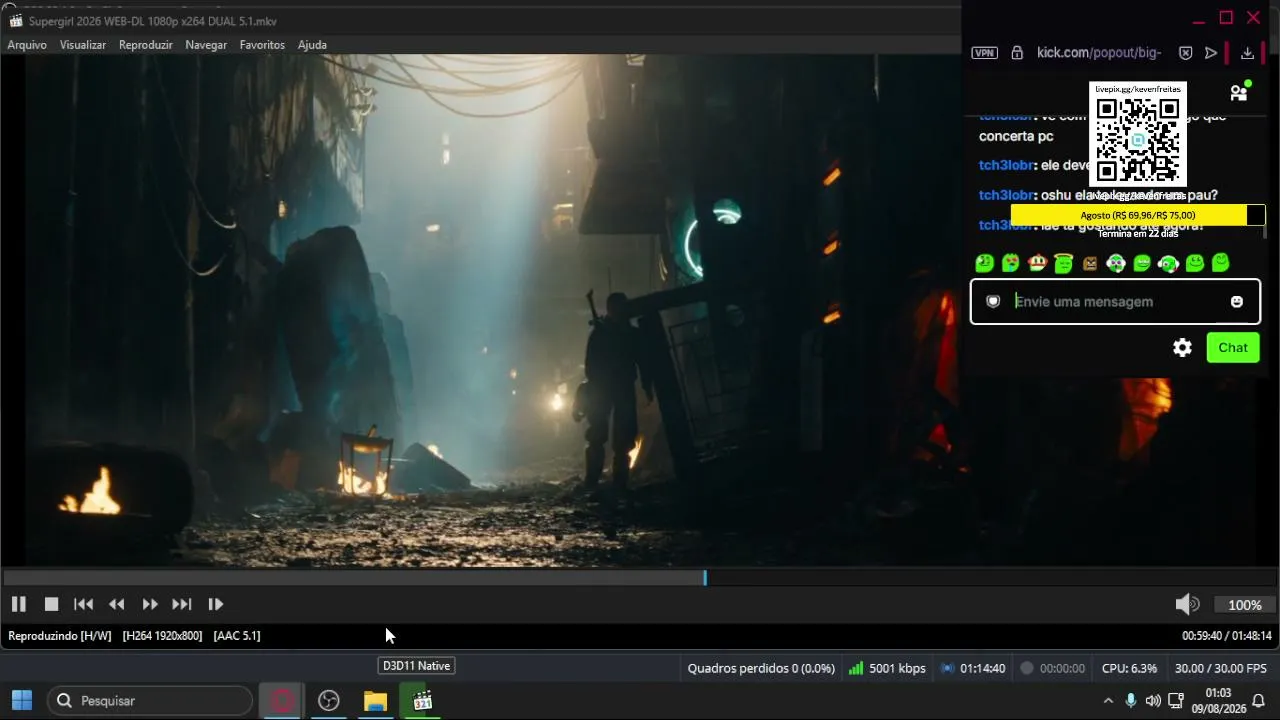
Task: Open the browser downloads icon
Action: (x=1247, y=53)
